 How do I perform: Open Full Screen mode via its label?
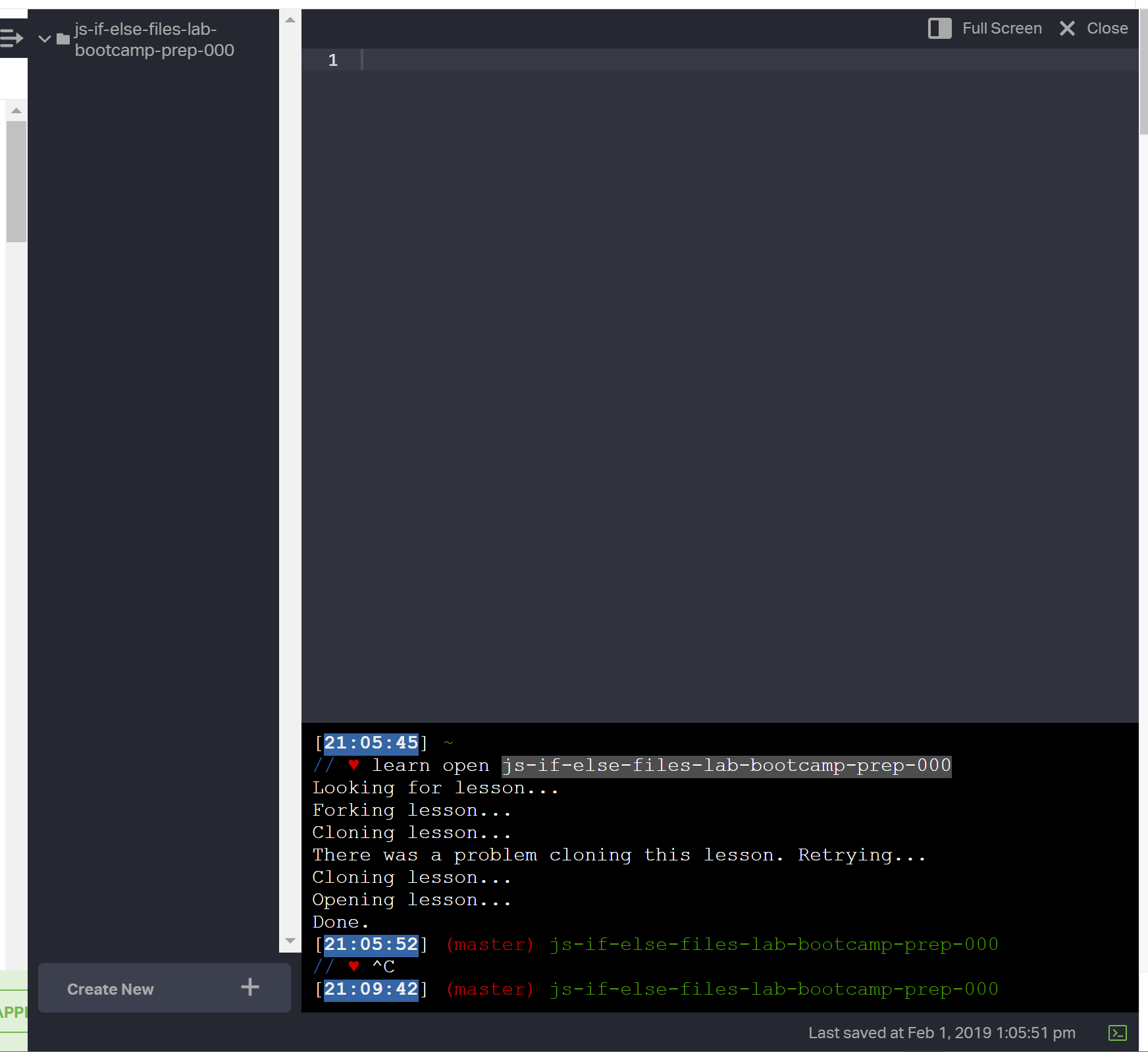[1002, 28]
